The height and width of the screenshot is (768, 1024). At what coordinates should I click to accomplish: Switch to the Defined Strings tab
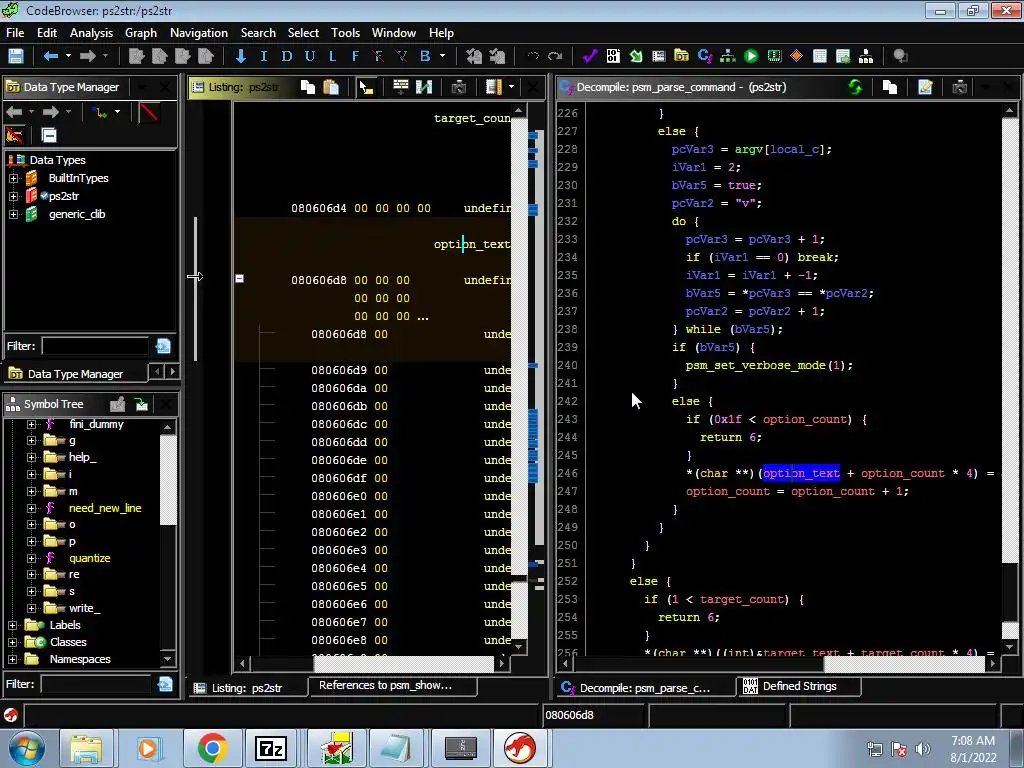tap(798, 686)
